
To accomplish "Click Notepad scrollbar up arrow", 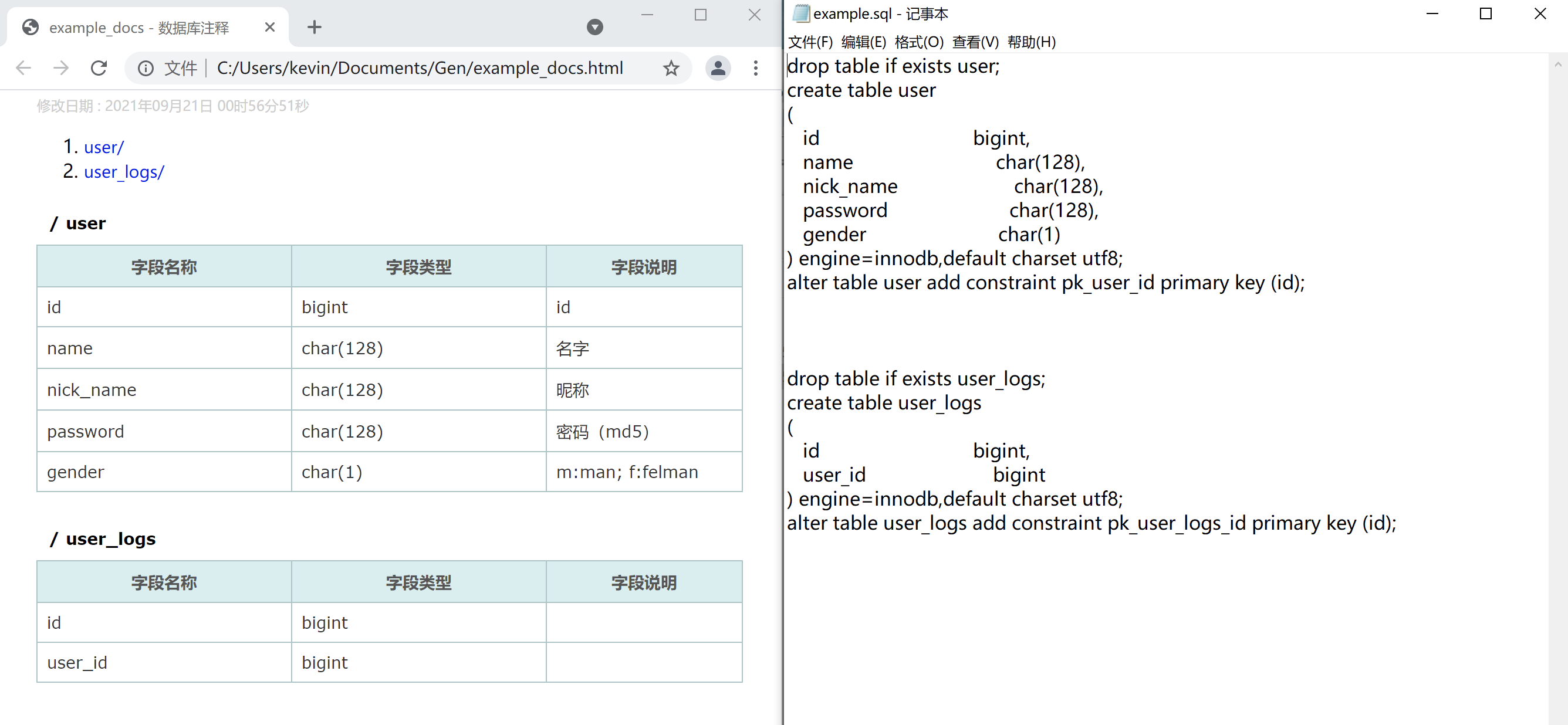I will click(1557, 63).
